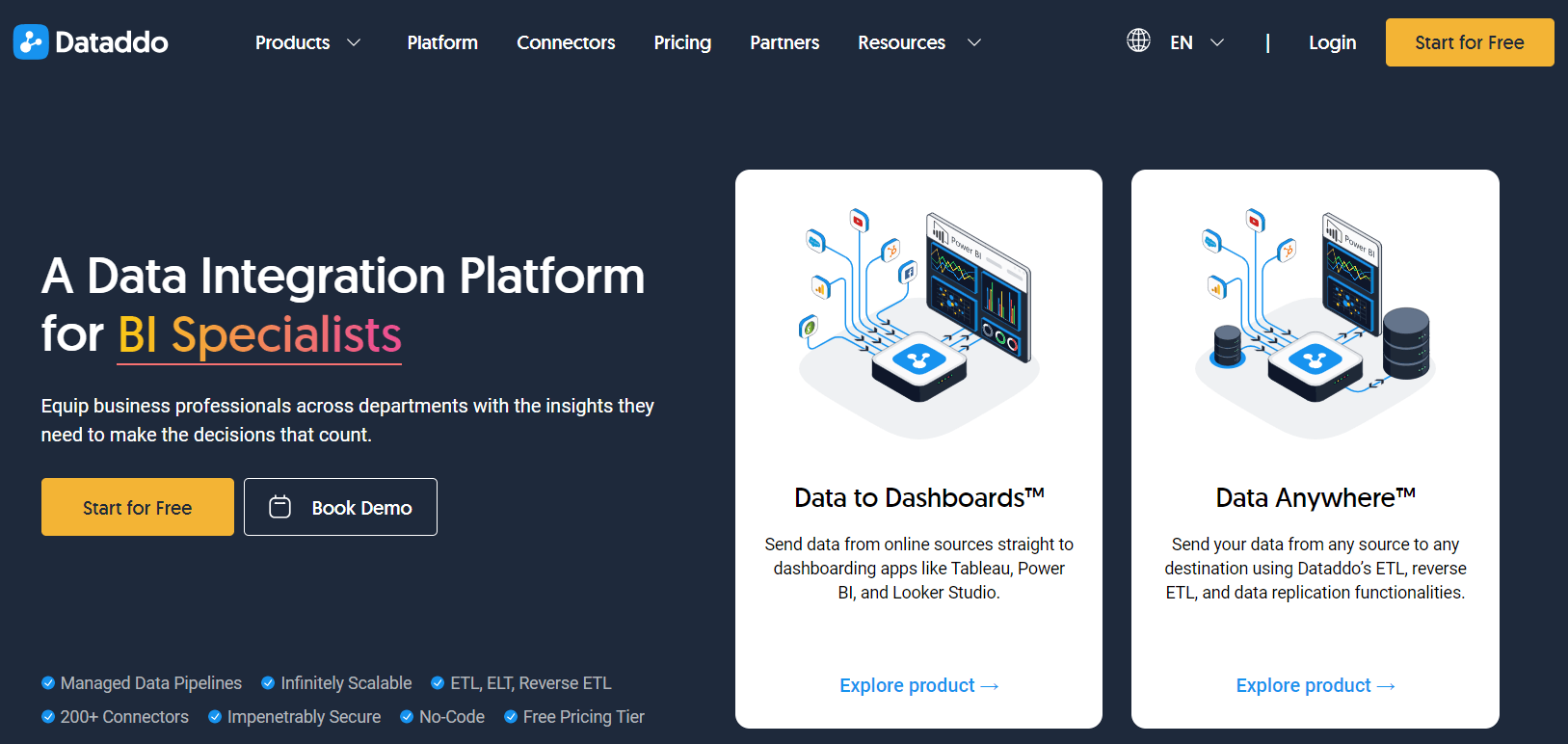The width and height of the screenshot is (1568, 744).
Task: Click the checkmark beside No-Code
Action: 407,717
